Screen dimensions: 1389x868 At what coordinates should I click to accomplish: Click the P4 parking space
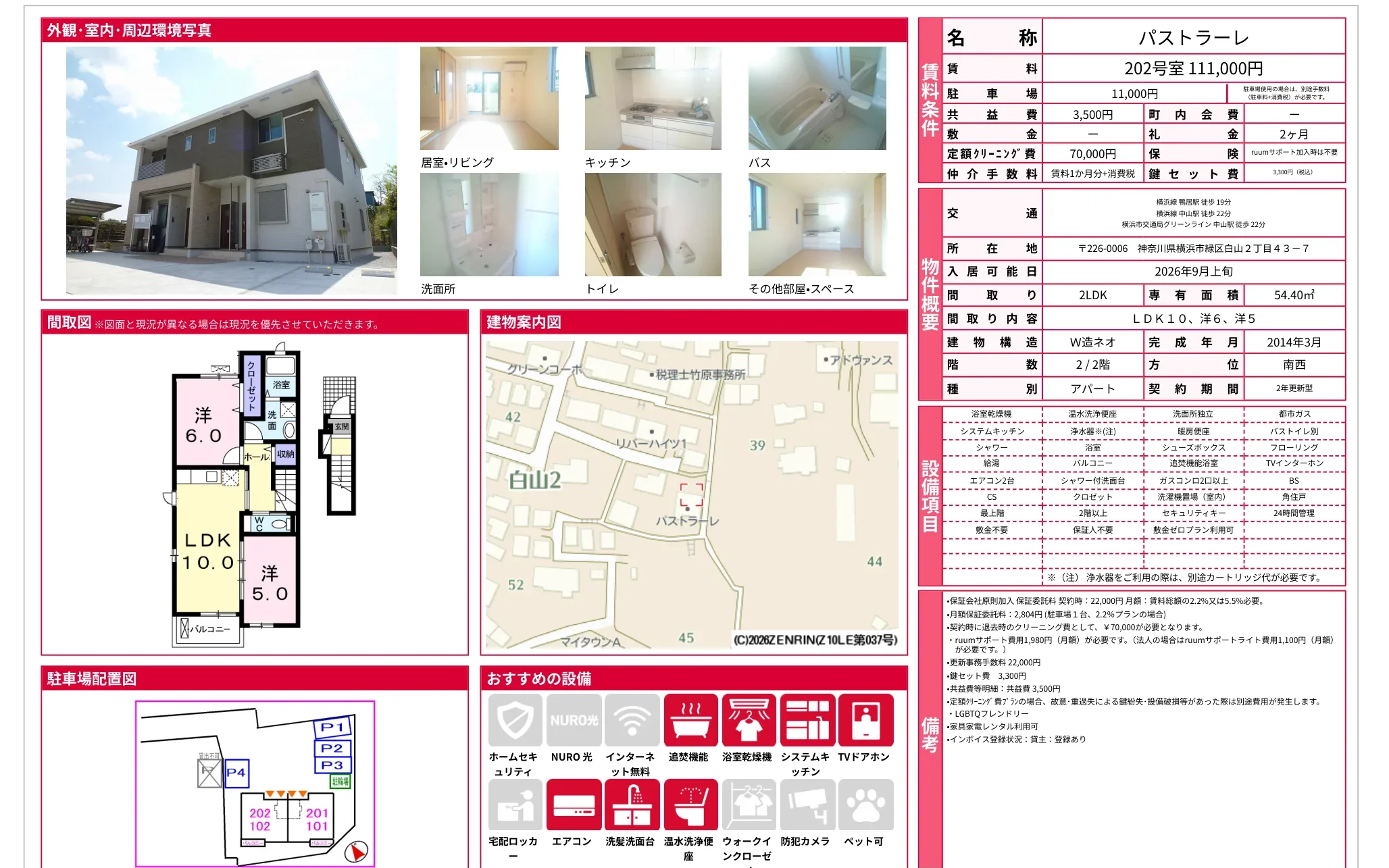click(236, 773)
